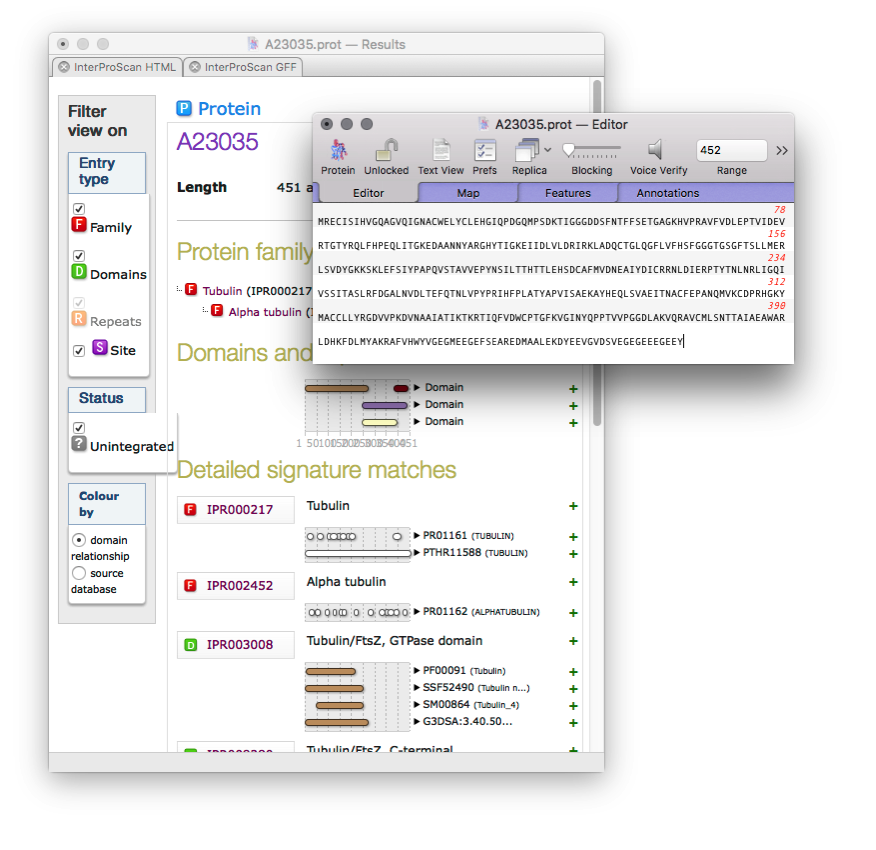Close the InterProScan HTML tab icon
The width and height of the screenshot is (876, 850).
[x=64, y=68]
